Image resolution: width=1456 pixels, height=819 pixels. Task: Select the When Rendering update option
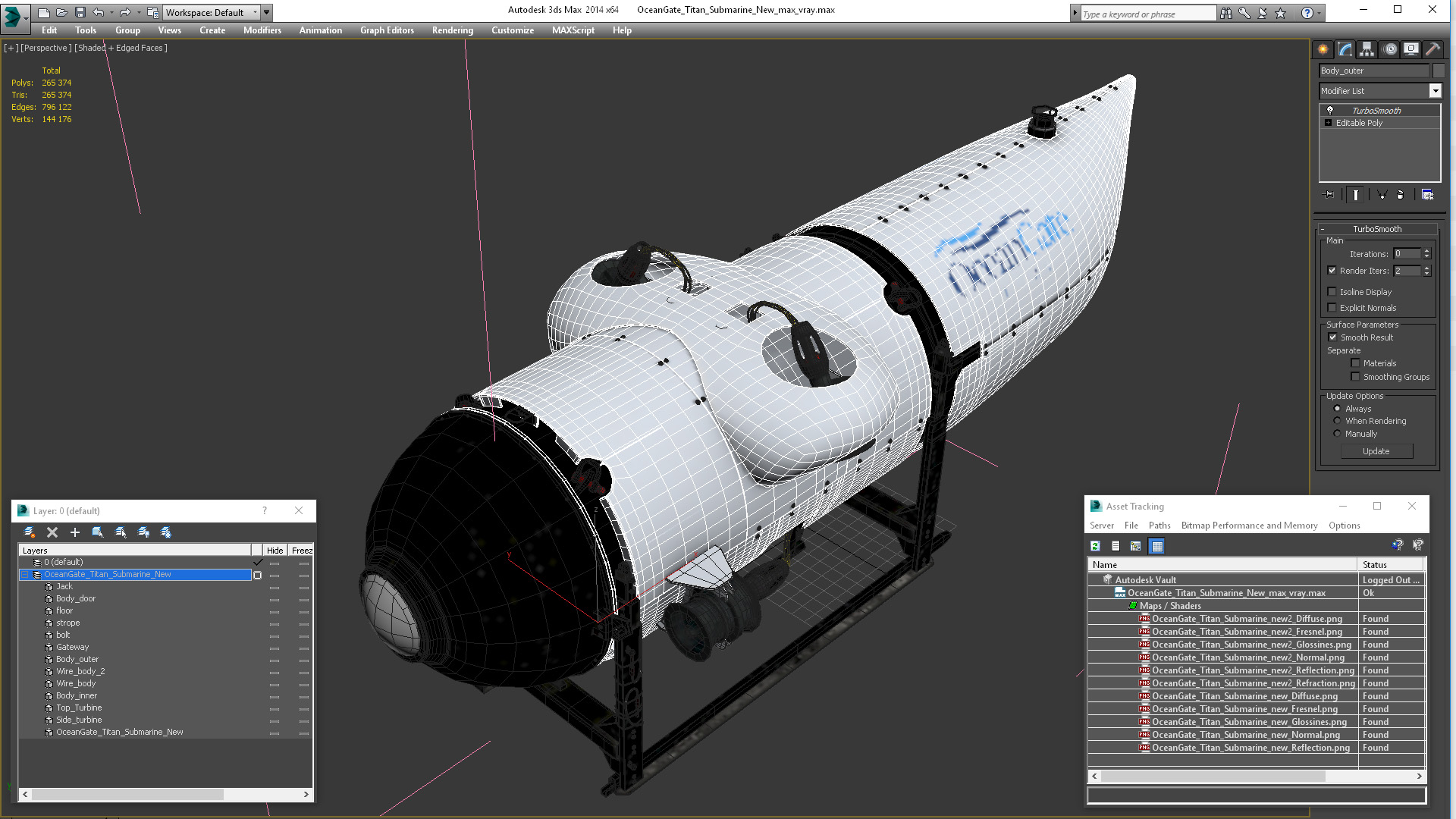click(x=1337, y=421)
